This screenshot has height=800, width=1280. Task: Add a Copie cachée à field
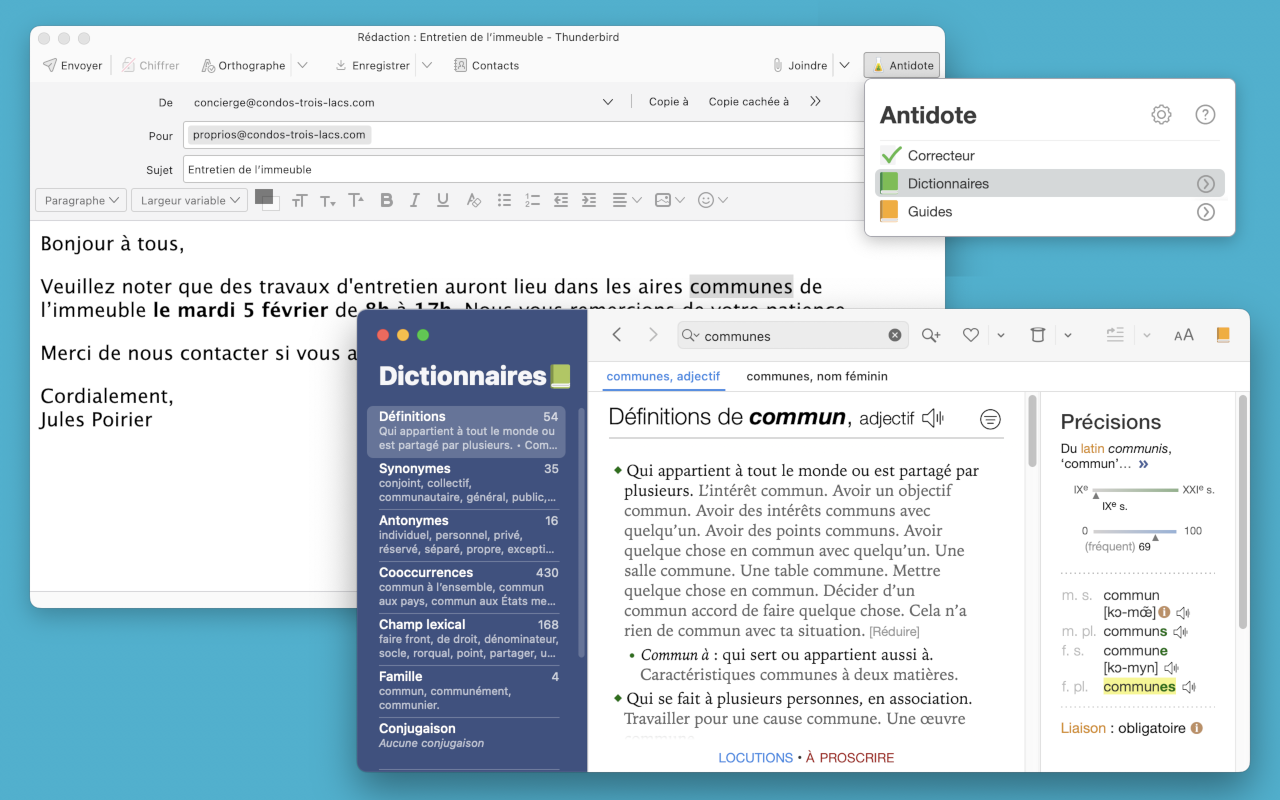coord(749,102)
